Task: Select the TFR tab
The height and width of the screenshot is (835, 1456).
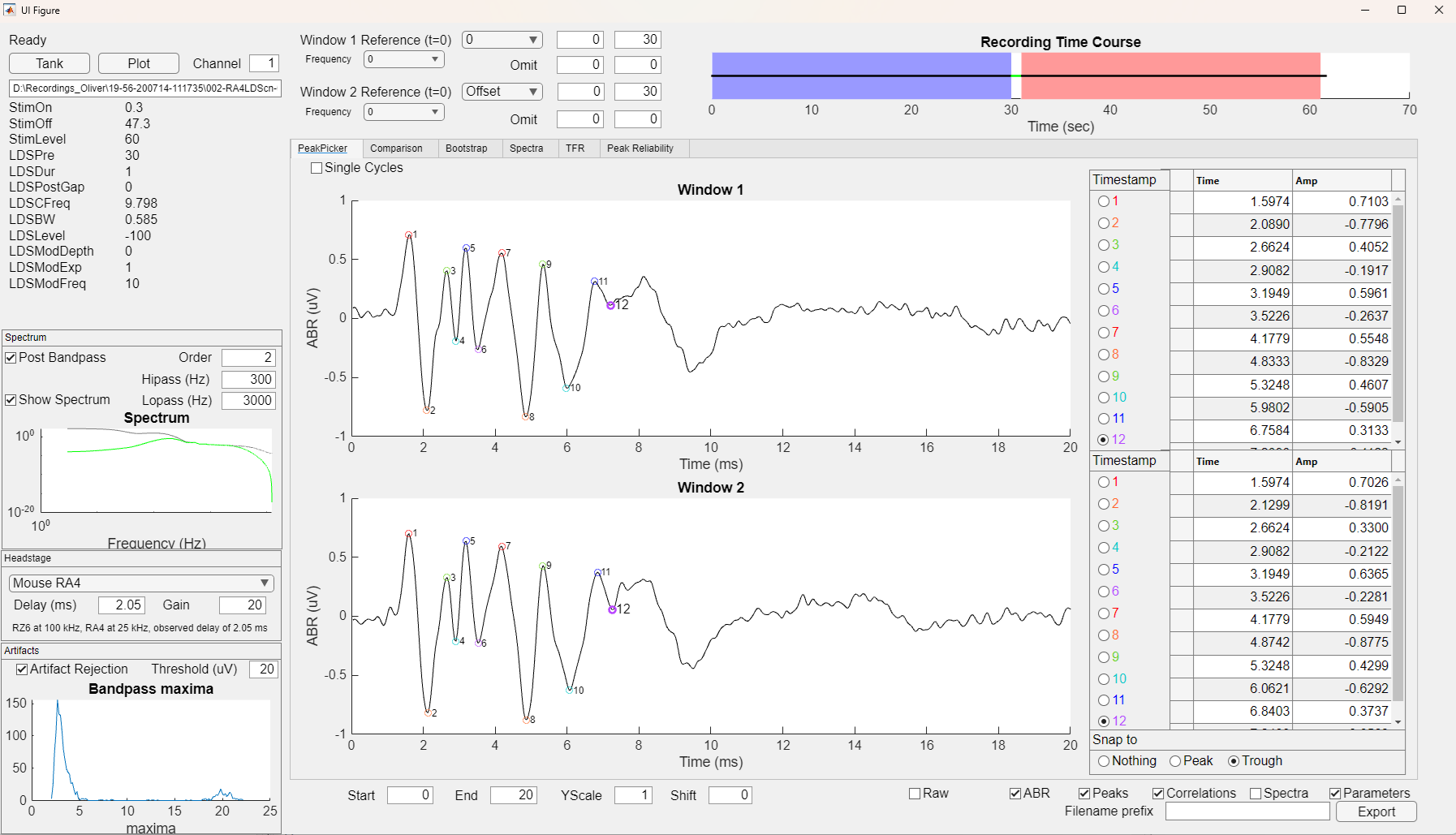Action: pyautogui.click(x=575, y=148)
